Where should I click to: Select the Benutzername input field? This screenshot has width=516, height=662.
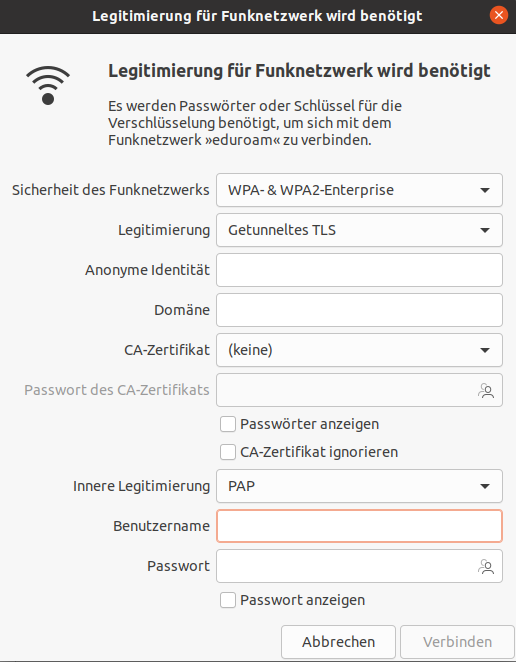[x=359, y=526]
